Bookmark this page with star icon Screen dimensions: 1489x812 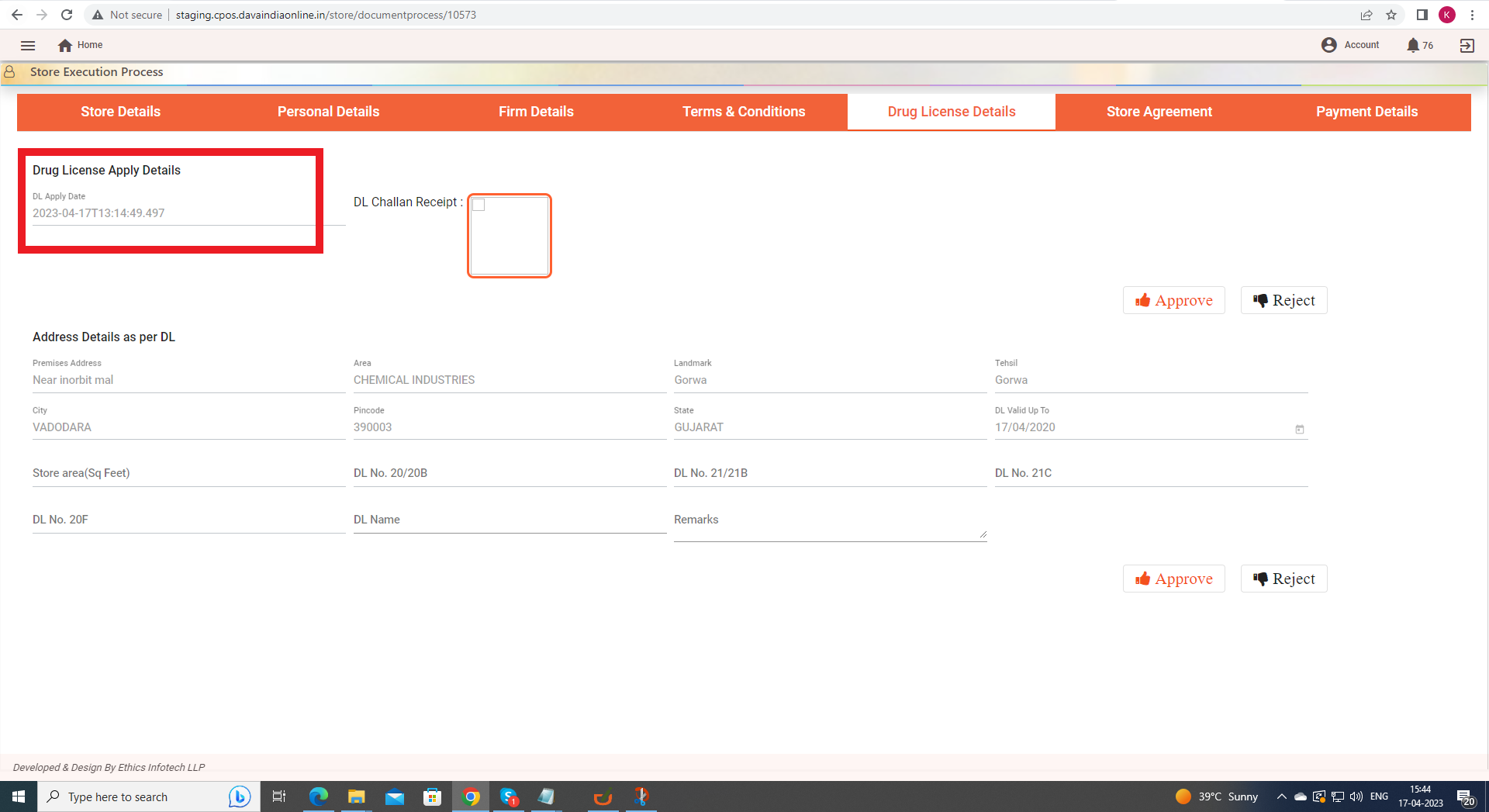(1391, 15)
